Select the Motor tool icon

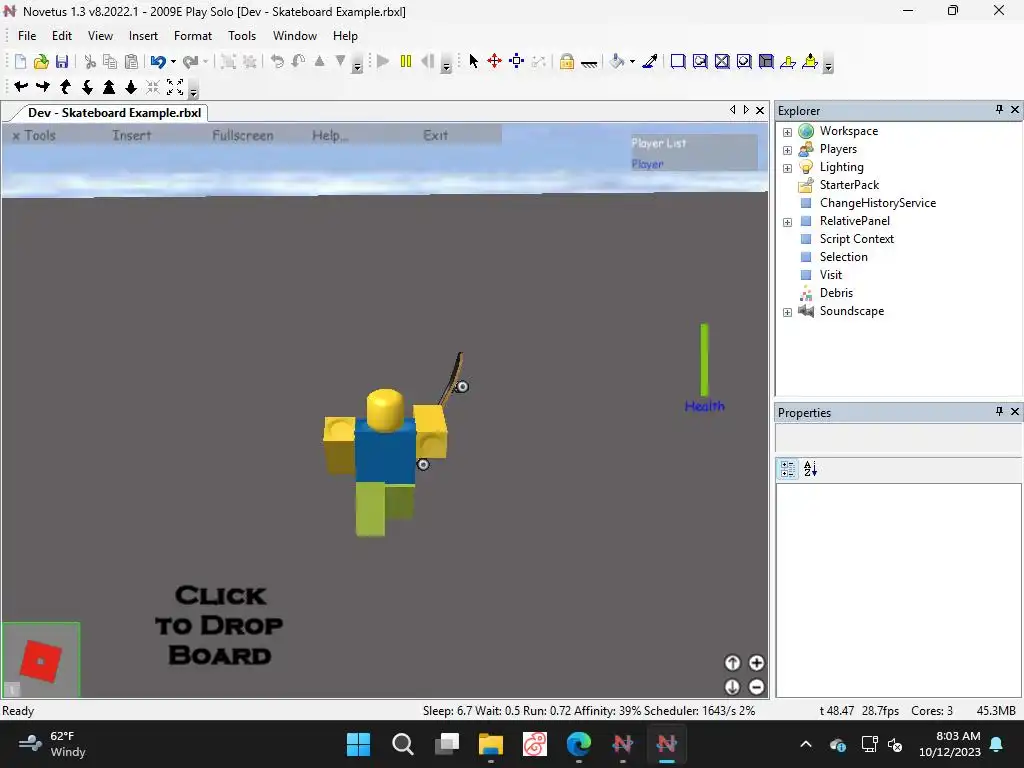810,61
